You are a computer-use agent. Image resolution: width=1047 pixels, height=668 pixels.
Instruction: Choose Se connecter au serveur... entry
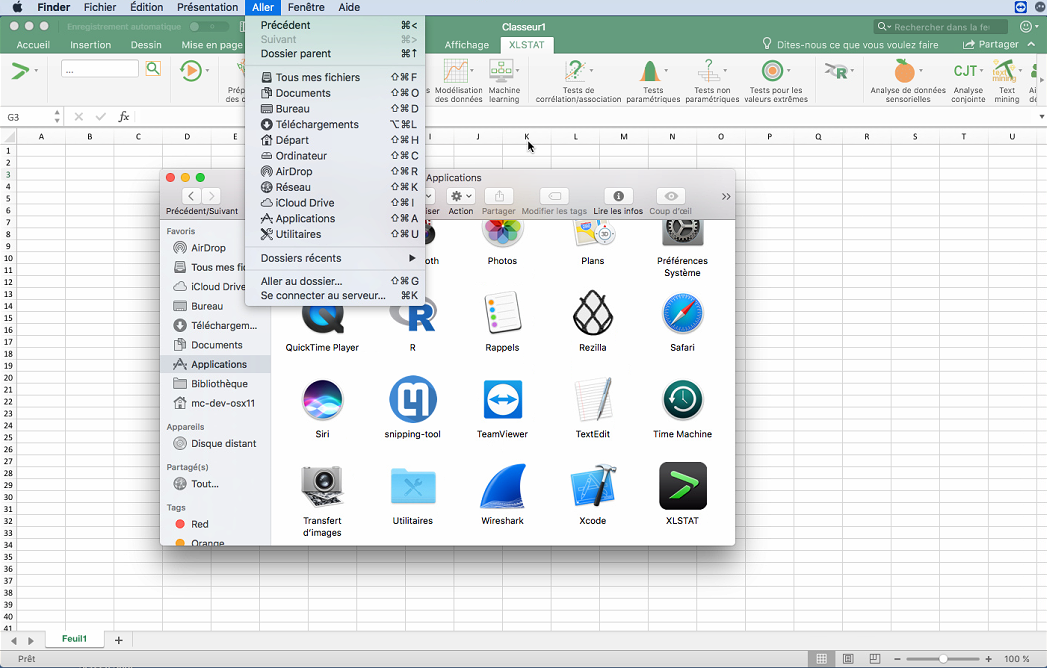tap(322, 296)
